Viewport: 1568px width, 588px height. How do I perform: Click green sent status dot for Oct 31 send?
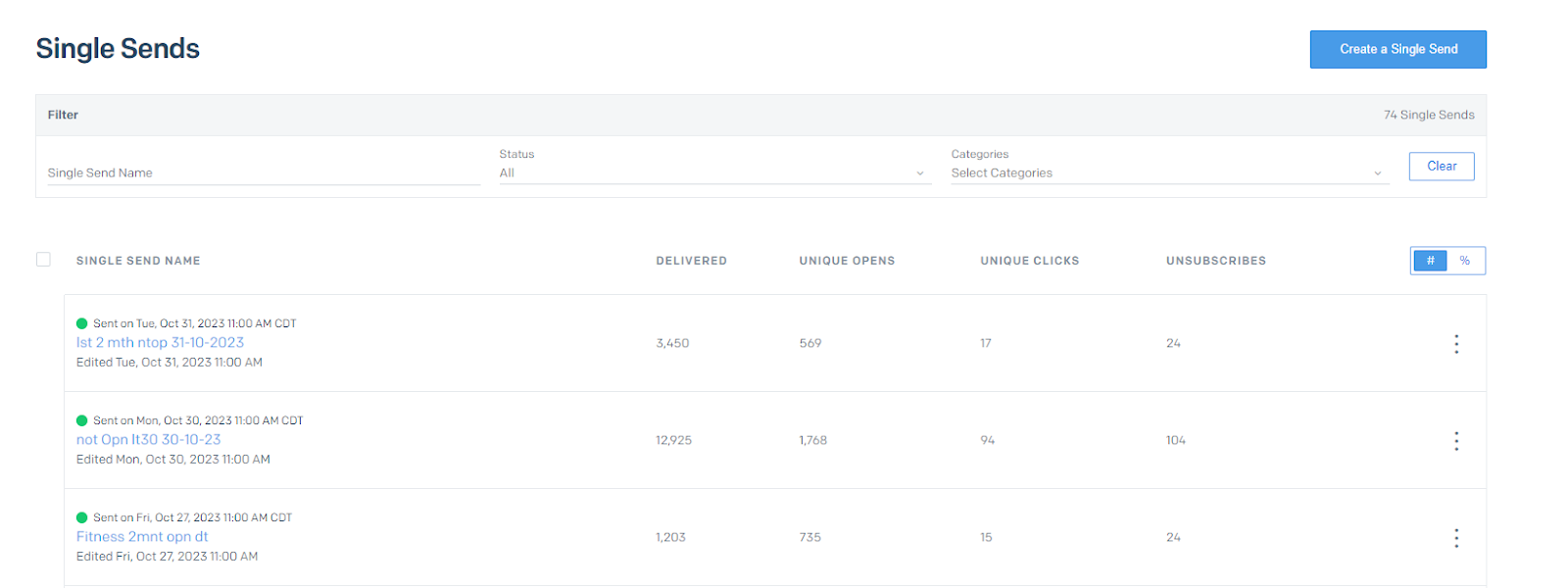click(x=82, y=323)
